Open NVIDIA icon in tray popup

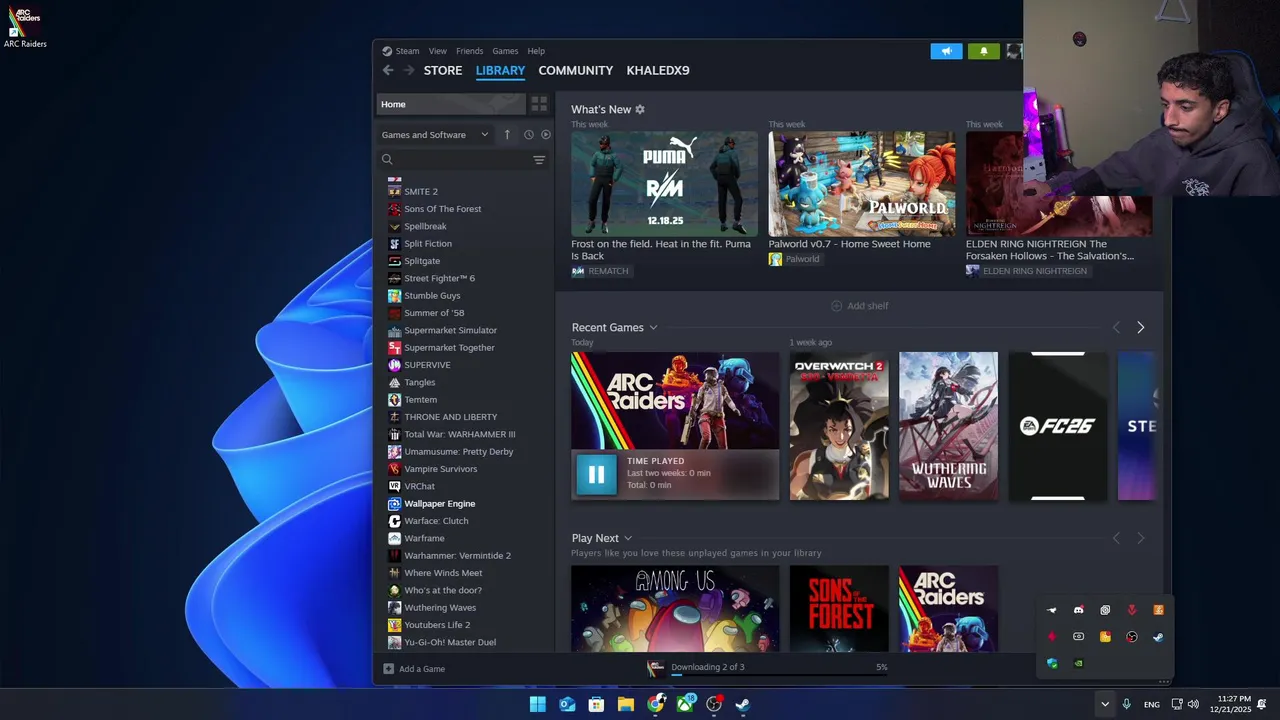tap(1078, 663)
